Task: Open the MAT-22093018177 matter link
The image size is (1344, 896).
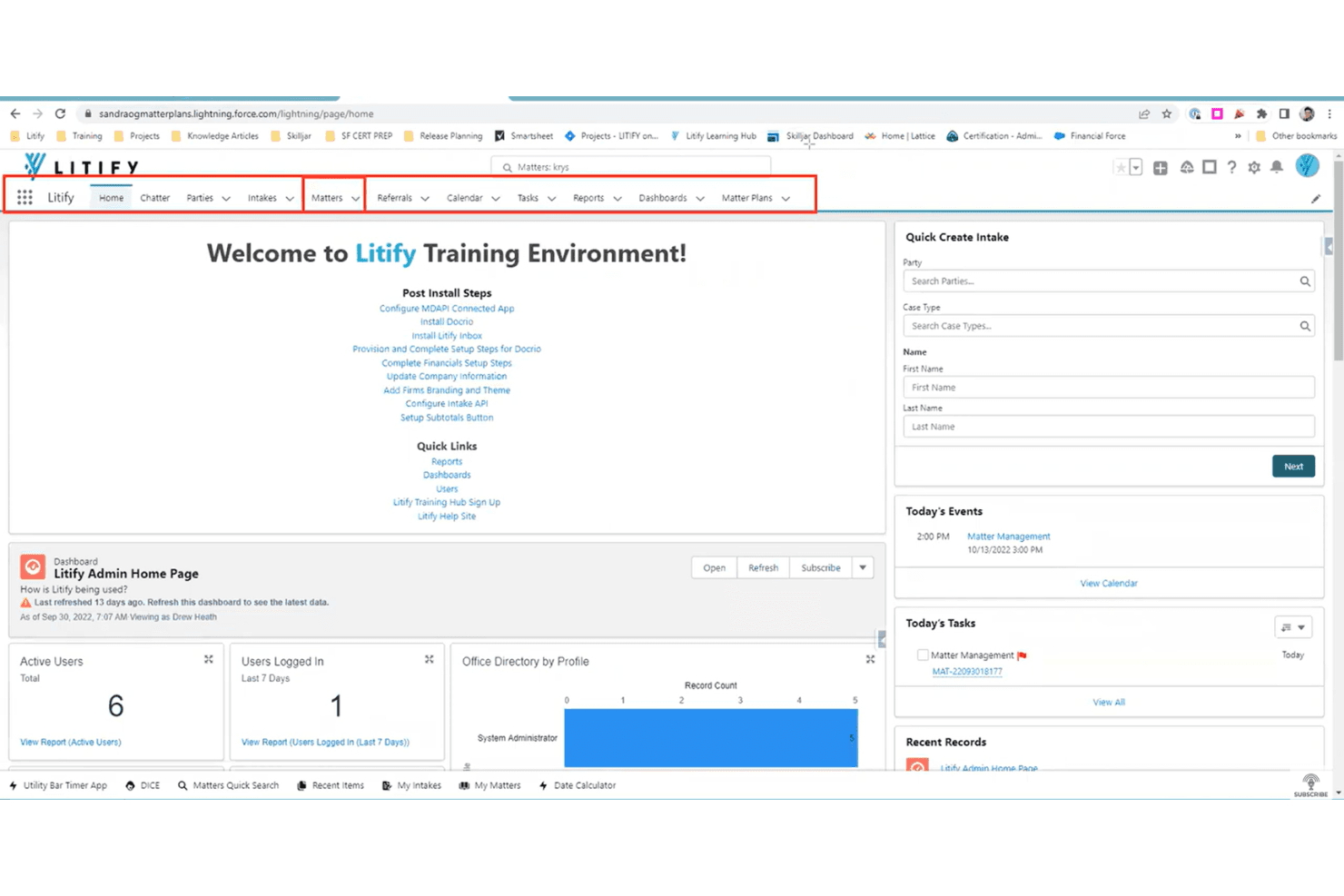Action: (x=967, y=672)
